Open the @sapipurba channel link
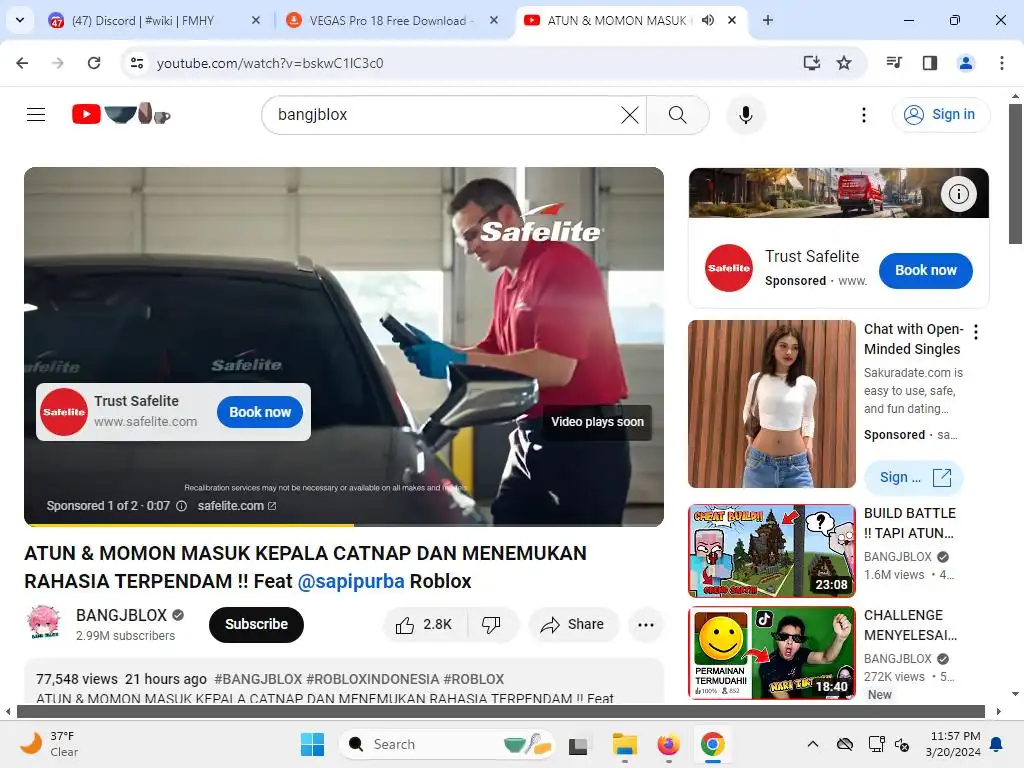Viewport: 1024px width, 768px height. 351,581
